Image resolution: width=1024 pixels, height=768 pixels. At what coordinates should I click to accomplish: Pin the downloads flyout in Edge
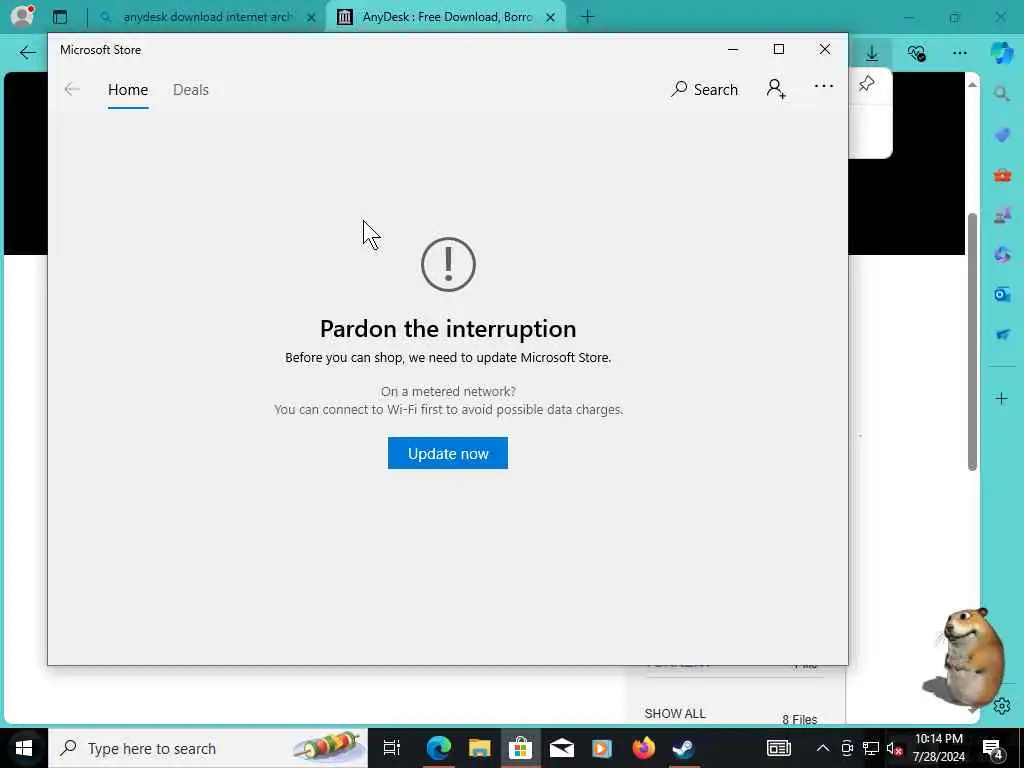[x=867, y=83]
